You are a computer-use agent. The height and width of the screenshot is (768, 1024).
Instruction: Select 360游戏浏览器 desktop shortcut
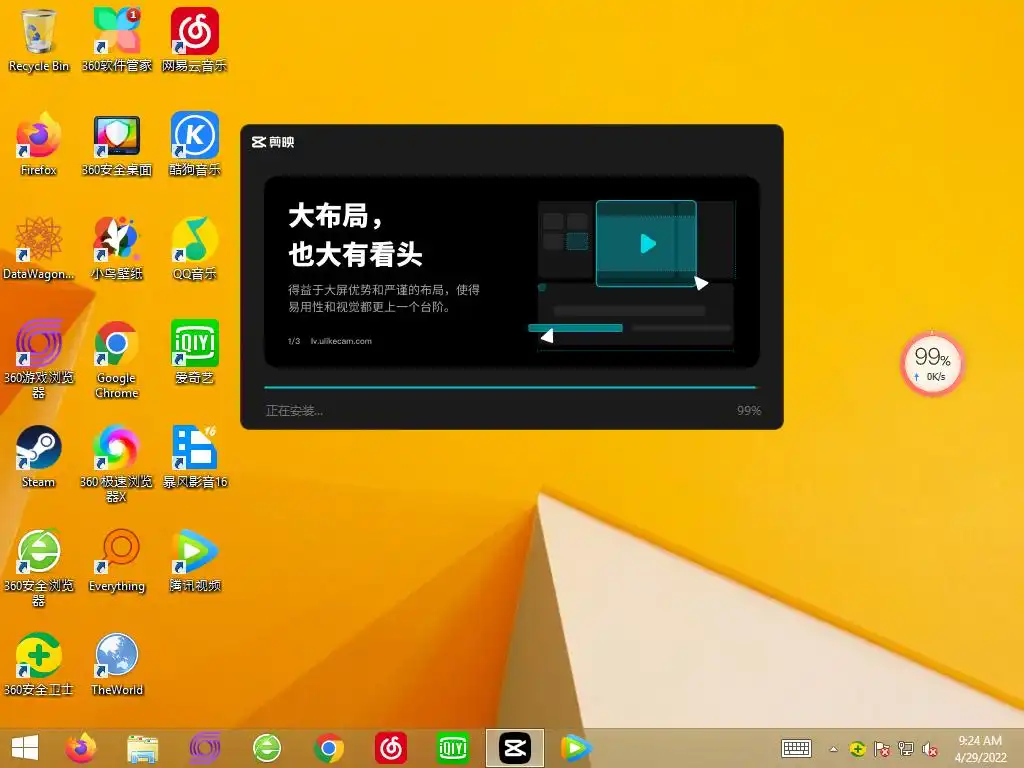point(39,358)
